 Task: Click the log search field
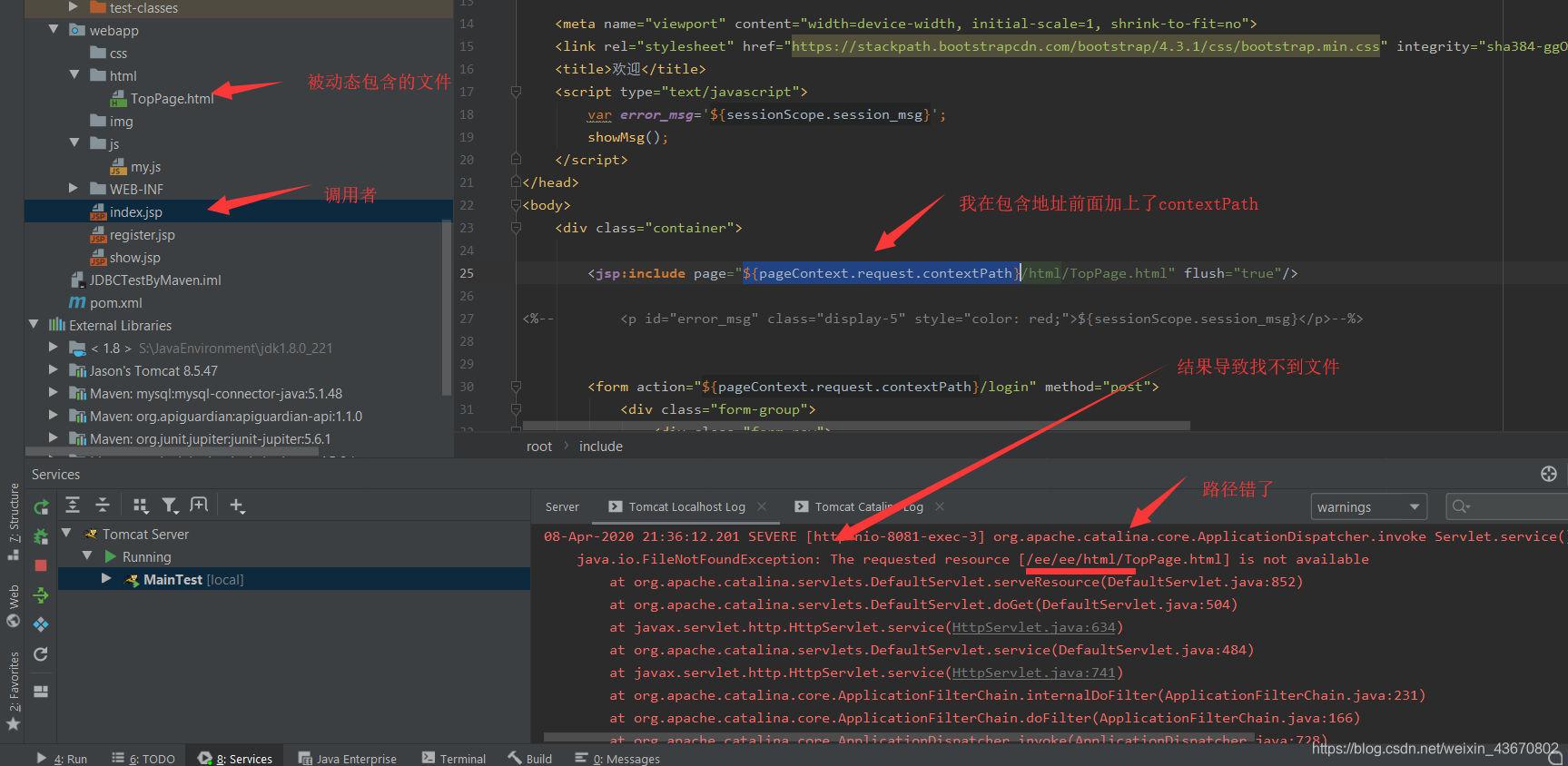[x=1505, y=507]
